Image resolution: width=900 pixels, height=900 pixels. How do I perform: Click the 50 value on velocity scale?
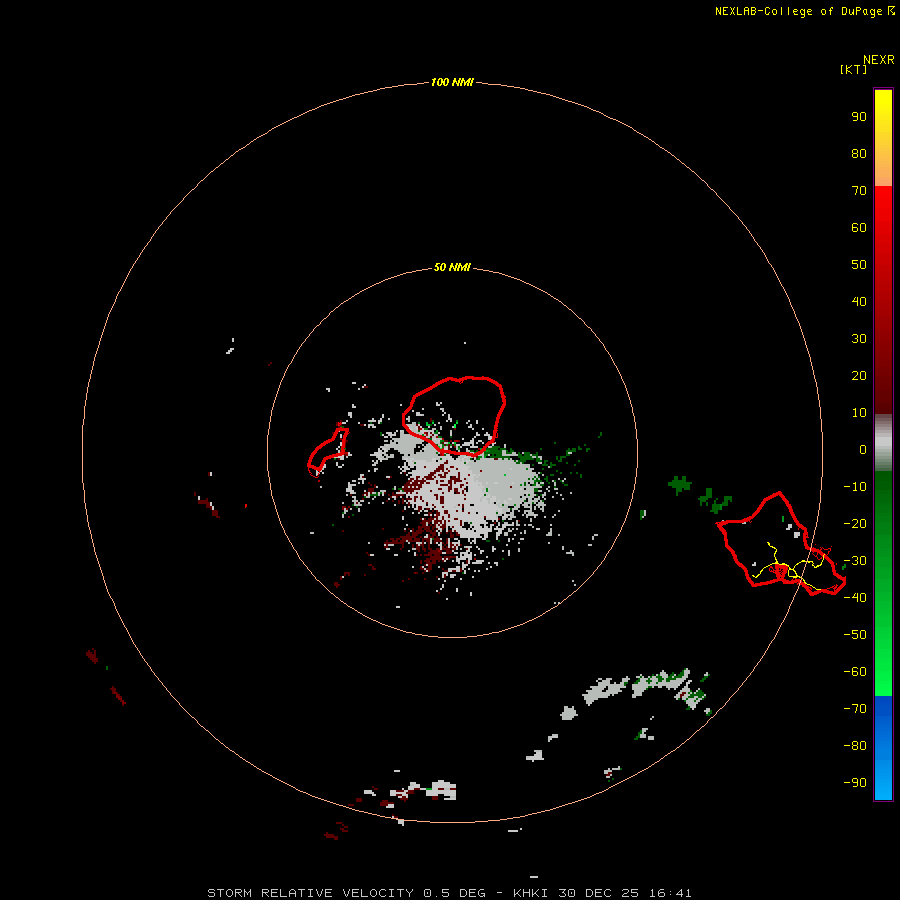(x=859, y=265)
